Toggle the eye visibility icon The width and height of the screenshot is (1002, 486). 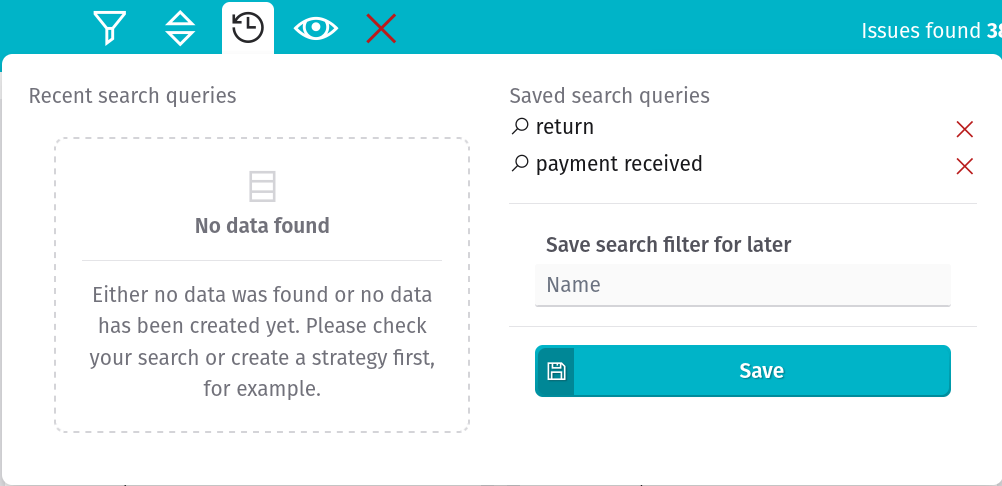click(316, 28)
